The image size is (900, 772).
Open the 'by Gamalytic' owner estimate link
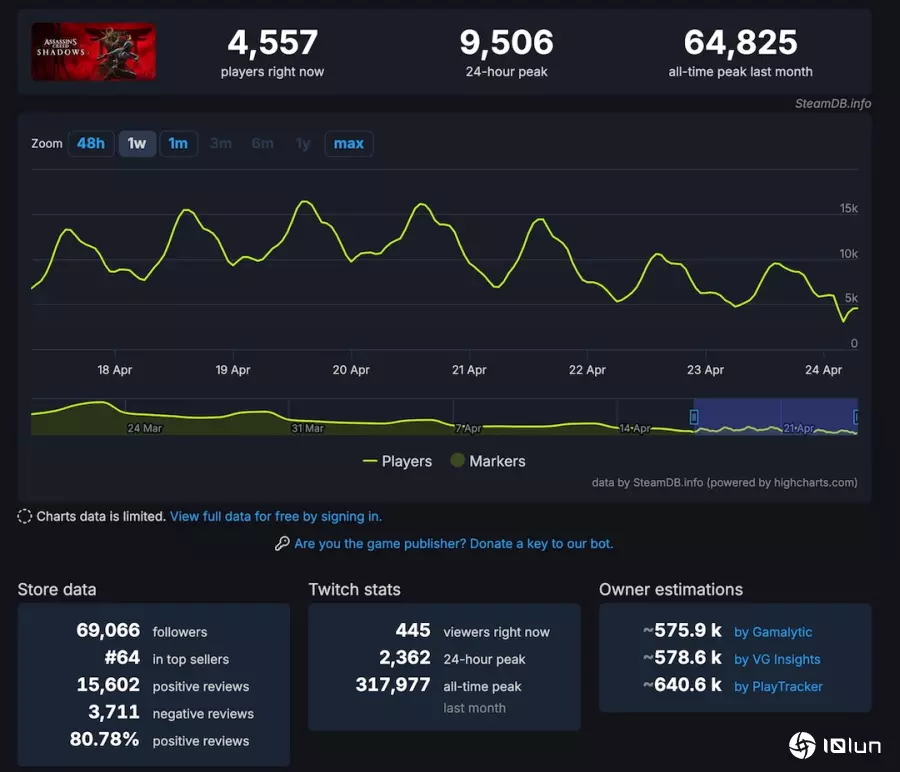click(773, 632)
